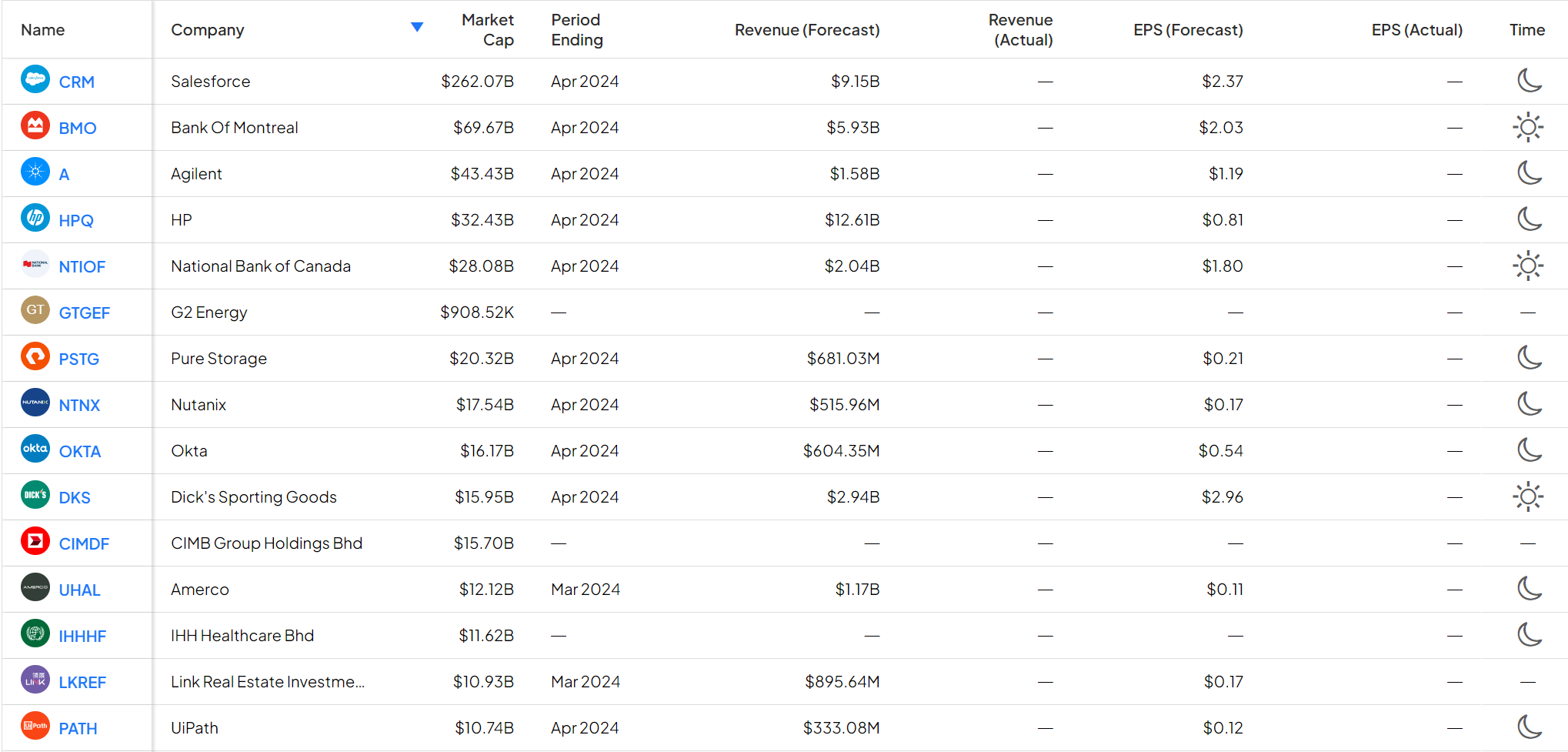Open the UHAL ticker link

(x=80, y=590)
